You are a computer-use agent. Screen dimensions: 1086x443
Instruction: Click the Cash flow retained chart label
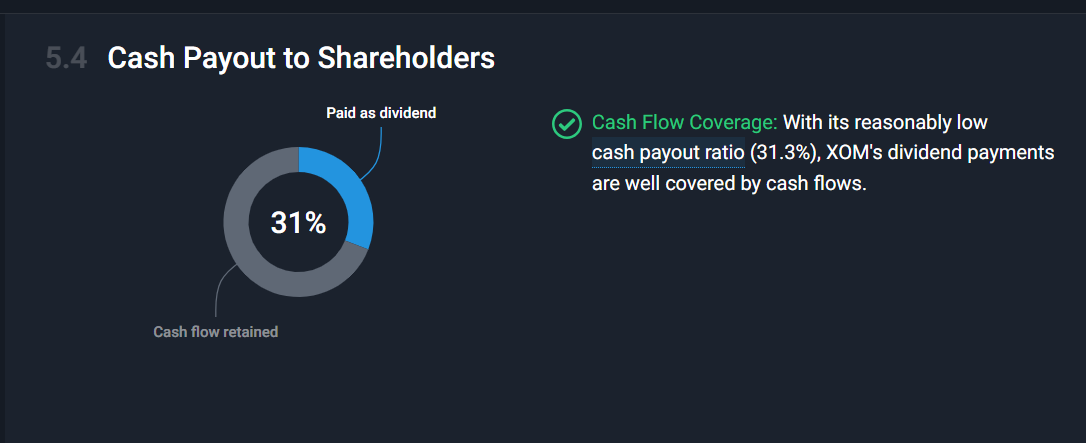[215, 332]
